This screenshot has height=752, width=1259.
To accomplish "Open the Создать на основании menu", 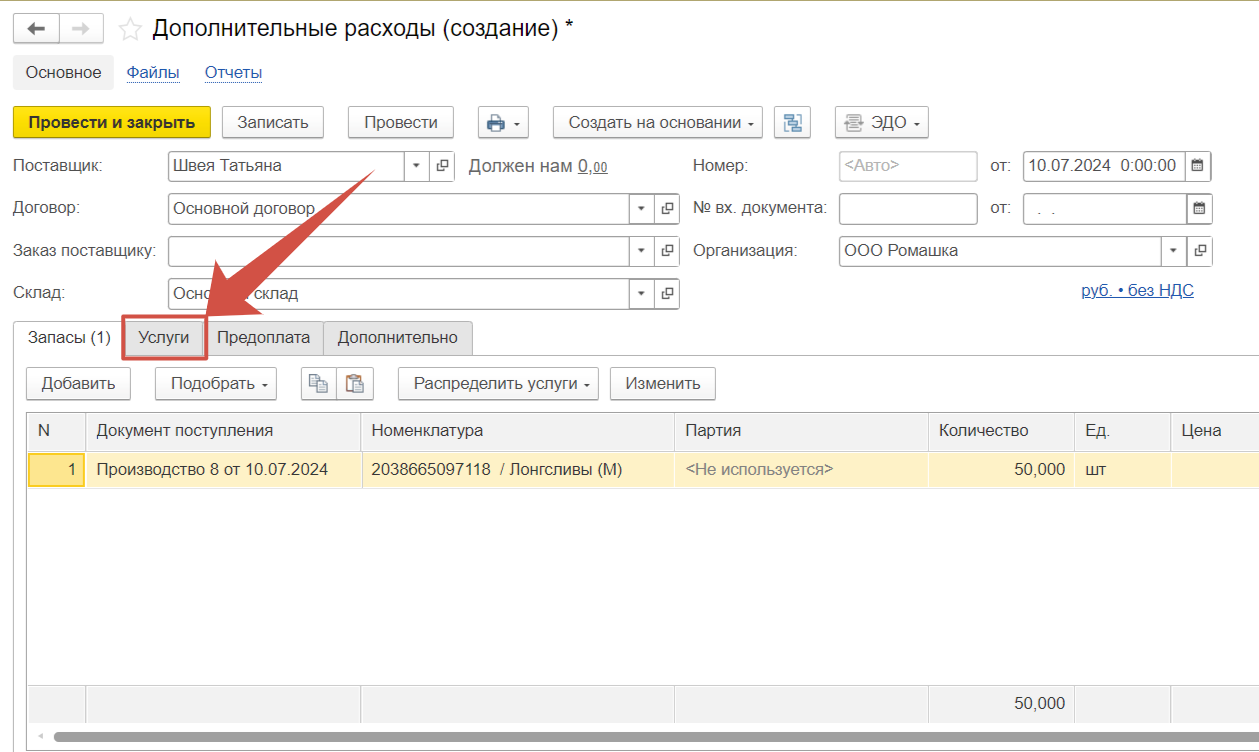I will click(658, 123).
